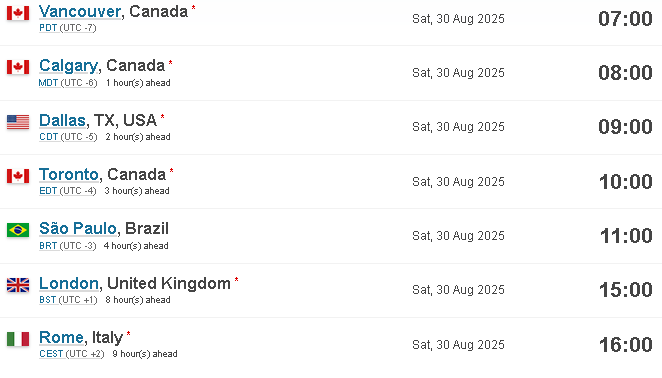Click the Canadian flag beside Vancouver
The width and height of the screenshot is (662, 378).
coord(18,13)
